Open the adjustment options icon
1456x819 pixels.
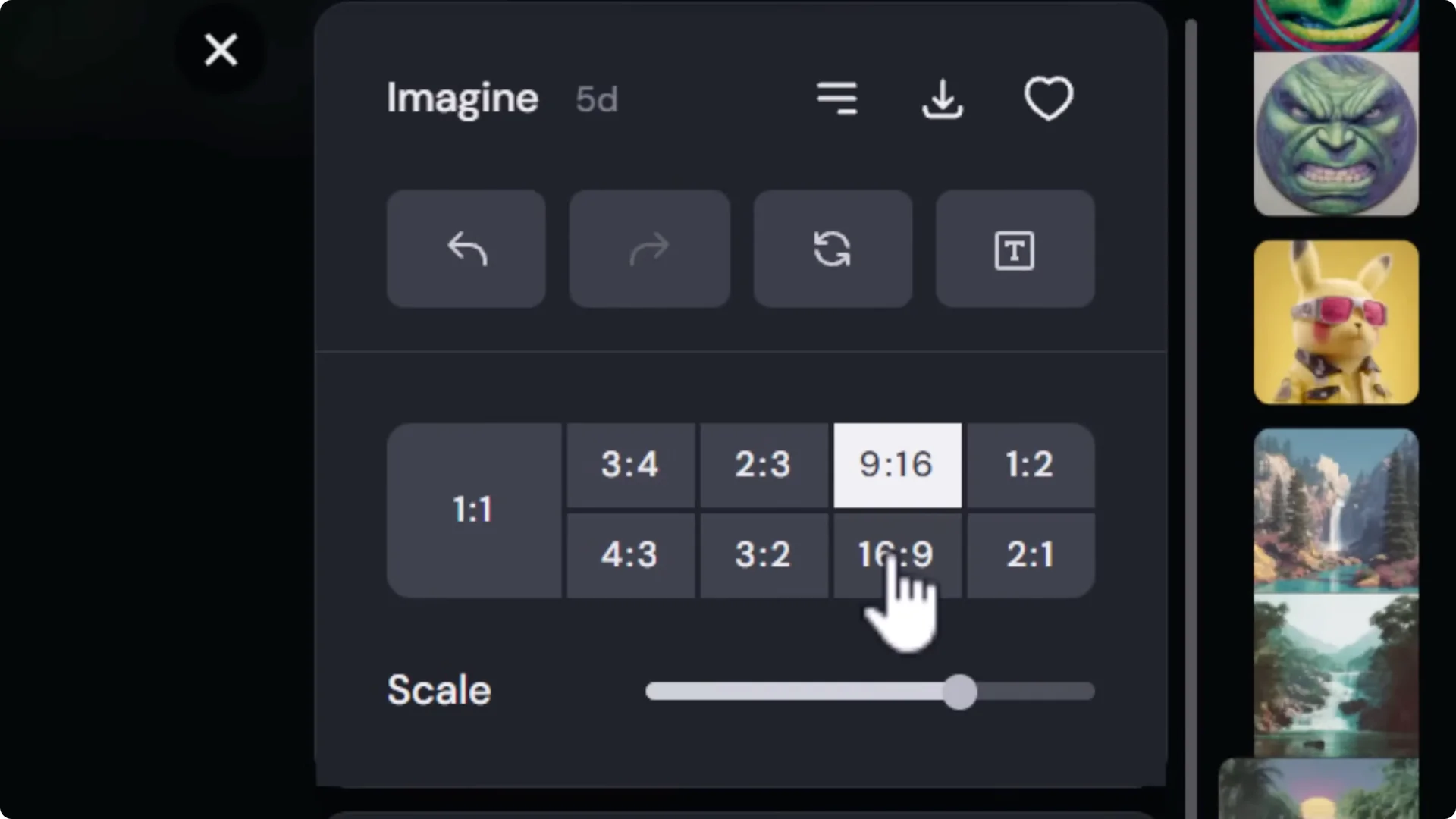[836, 99]
